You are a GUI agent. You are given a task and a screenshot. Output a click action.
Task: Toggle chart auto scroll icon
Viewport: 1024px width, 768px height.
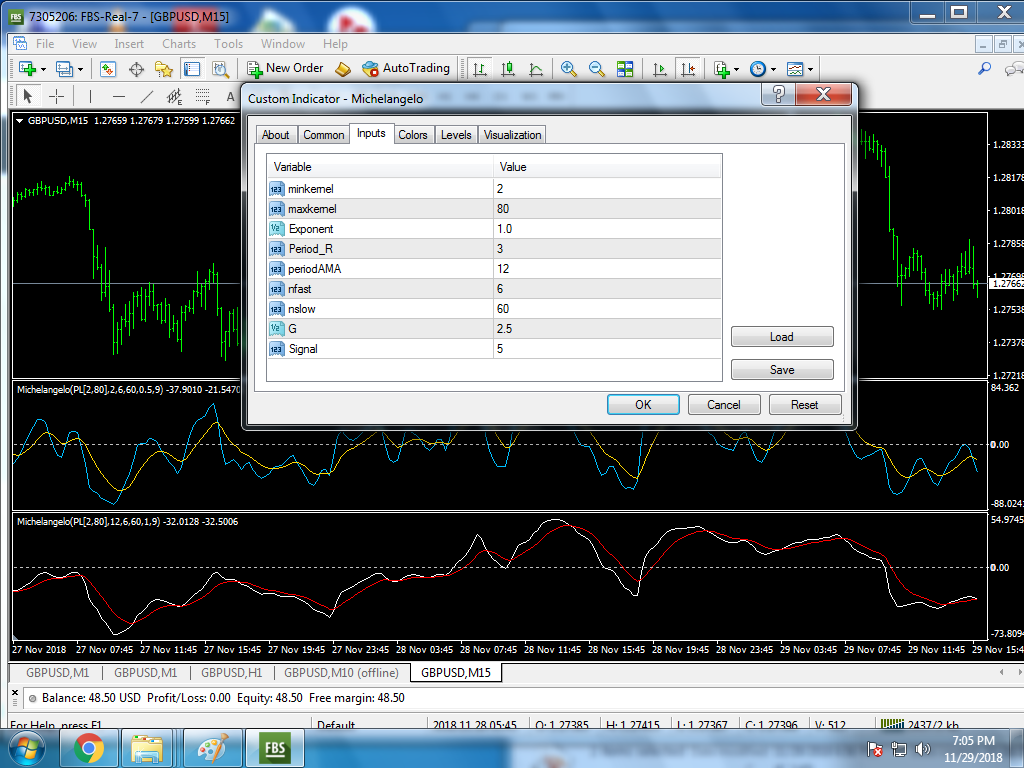point(659,69)
